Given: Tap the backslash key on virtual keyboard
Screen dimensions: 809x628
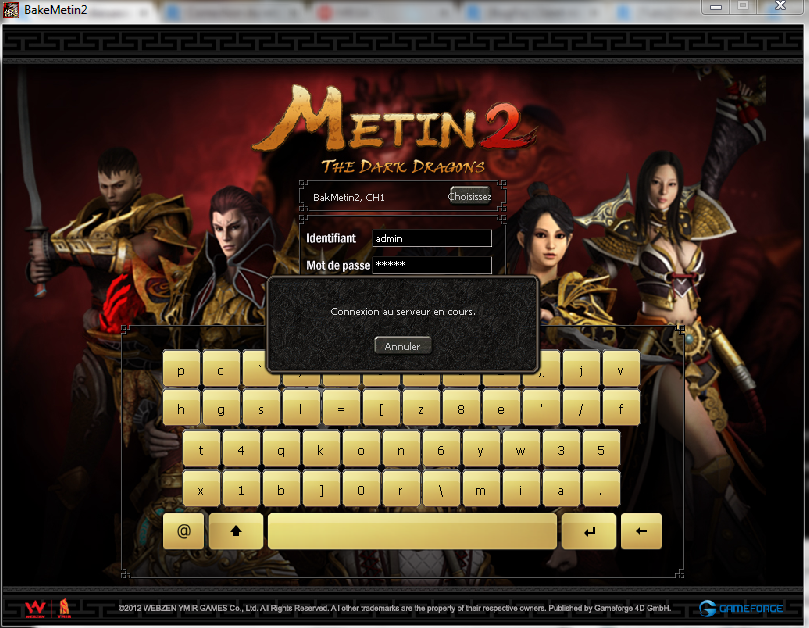Looking at the screenshot, I should (441, 490).
